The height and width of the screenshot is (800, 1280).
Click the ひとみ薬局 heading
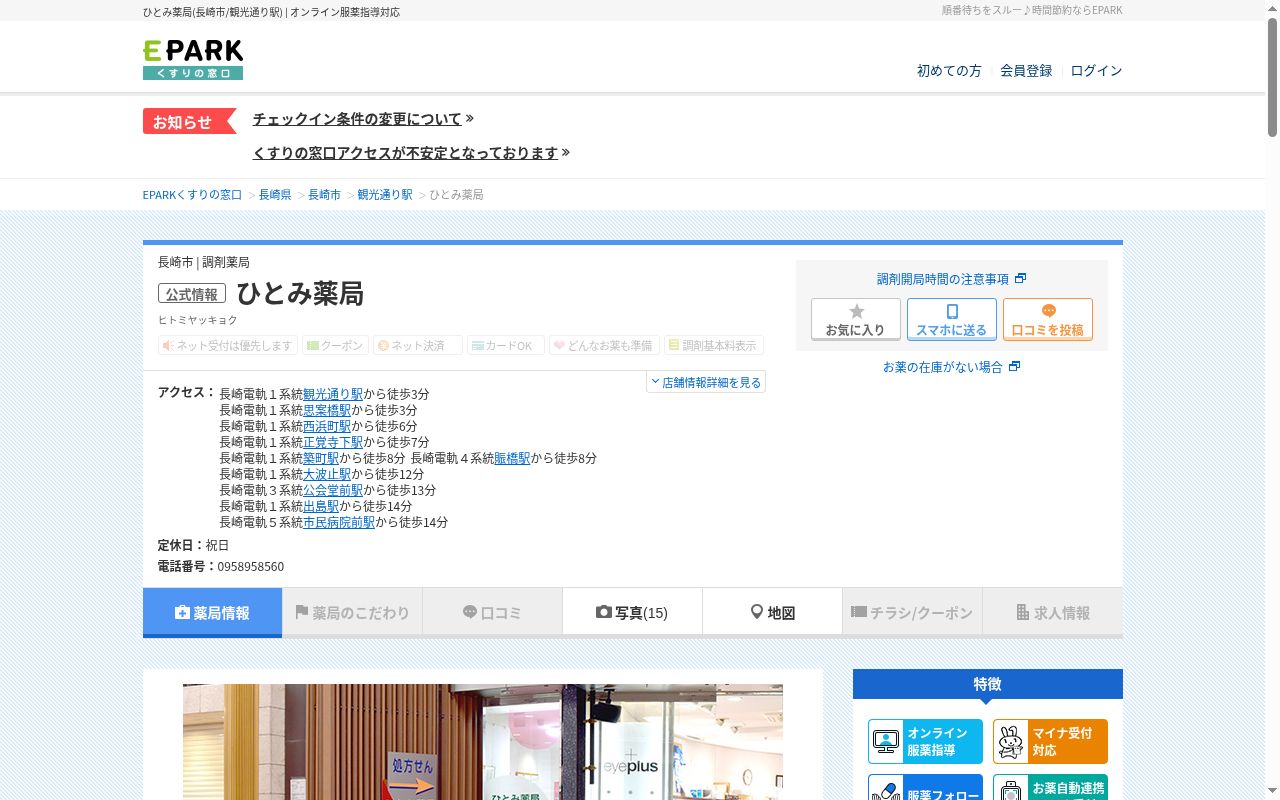(300, 294)
